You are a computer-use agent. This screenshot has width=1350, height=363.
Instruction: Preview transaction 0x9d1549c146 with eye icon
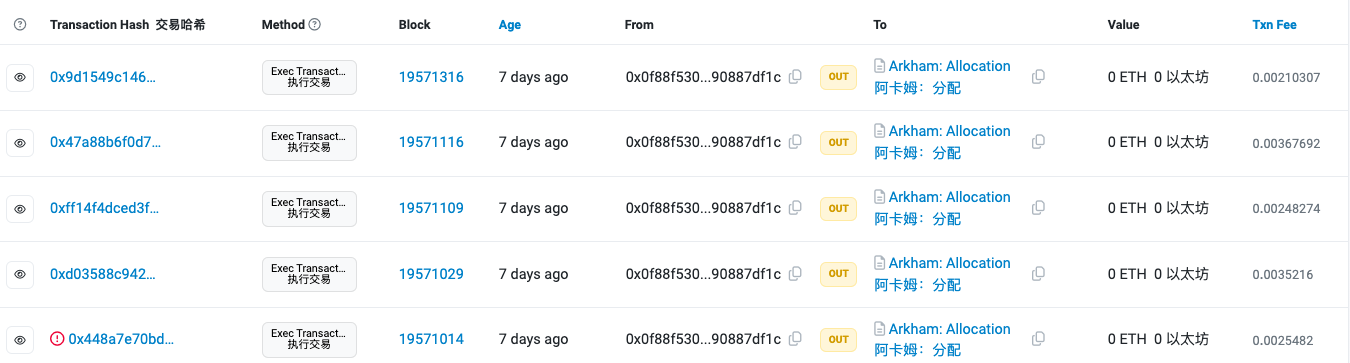coord(20,77)
